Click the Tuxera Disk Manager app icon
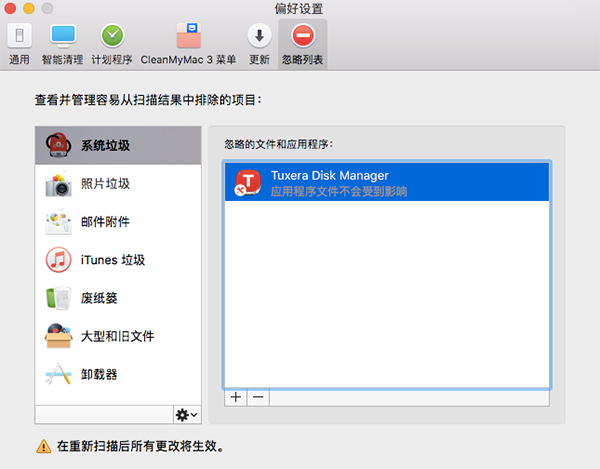This screenshot has height=469, width=600. pos(248,182)
